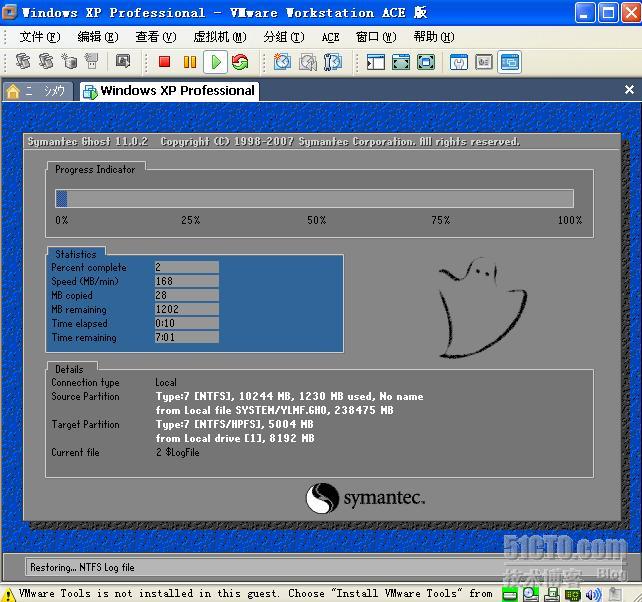Open the 帮助(H) menu
The height and width of the screenshot is (602, 642).
coord(434,37)
